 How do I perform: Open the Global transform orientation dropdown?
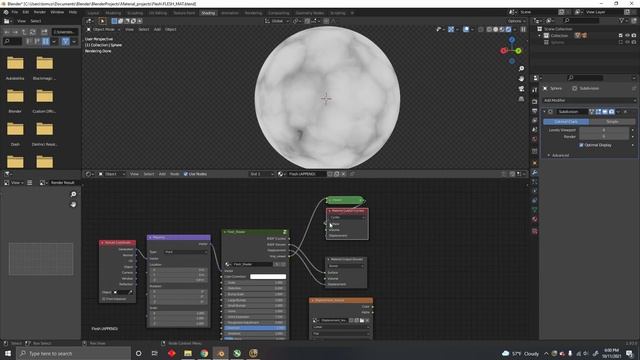click(x=278, y=21)
